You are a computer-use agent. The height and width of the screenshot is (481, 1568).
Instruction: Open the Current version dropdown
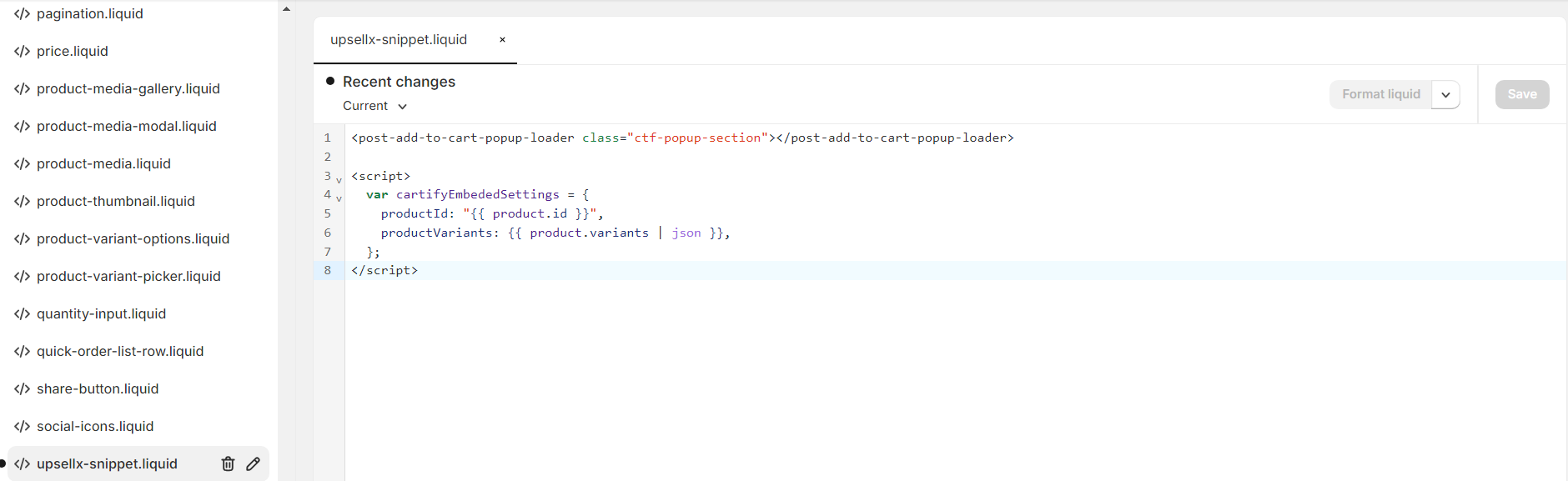click(x=374, y=106)
